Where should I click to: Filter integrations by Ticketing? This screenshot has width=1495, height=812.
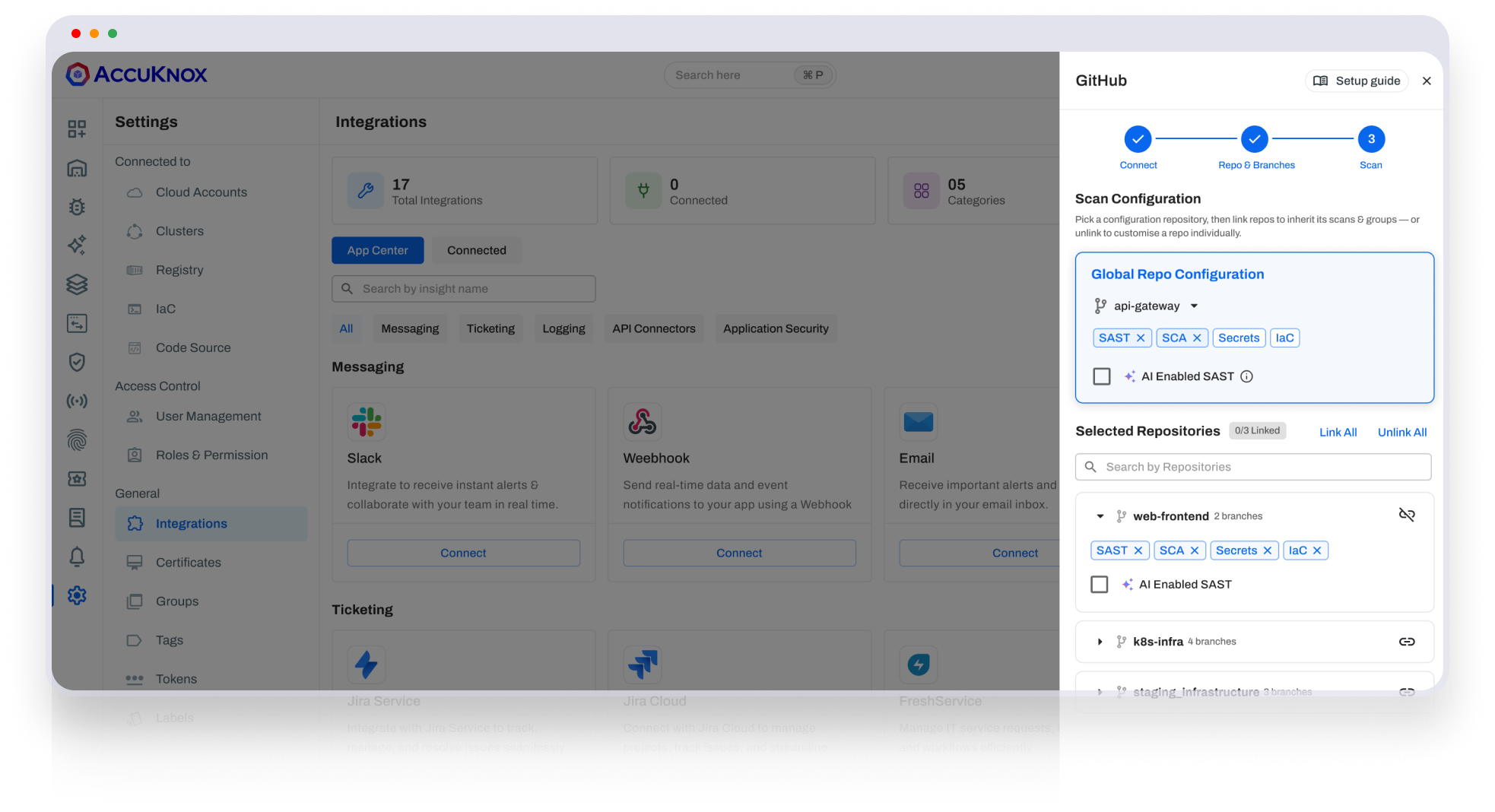coord(490,328)
